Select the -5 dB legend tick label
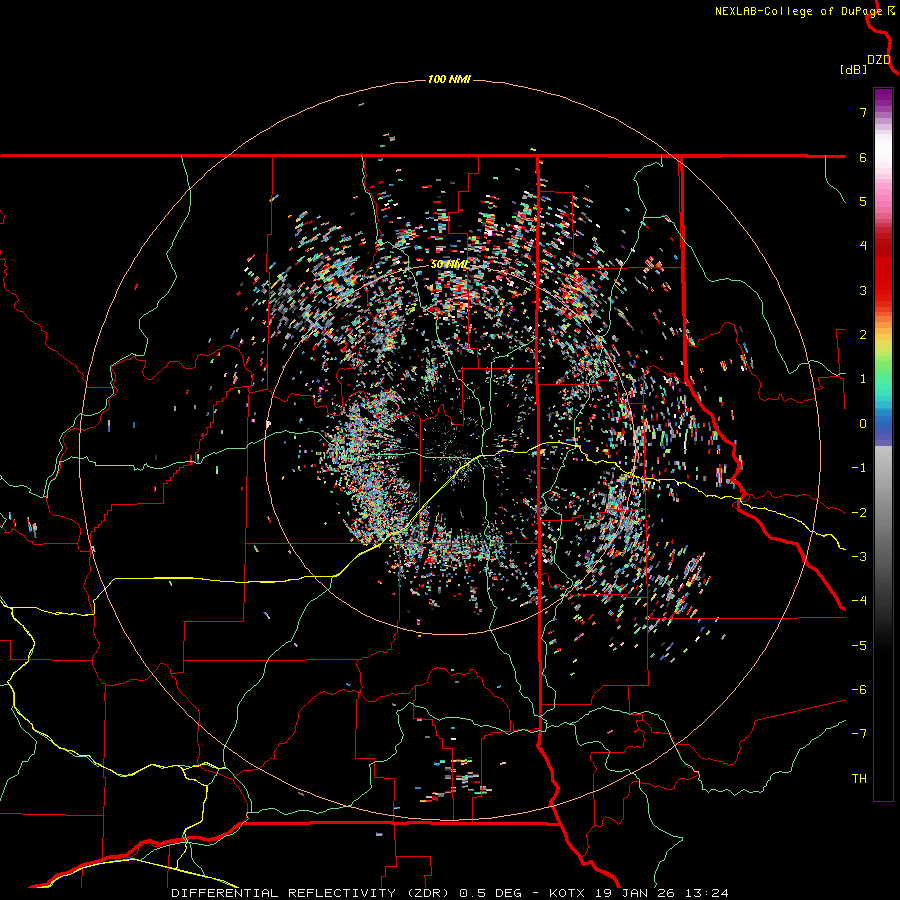The width and height of the screenshot is (900, 900). (859, 646)
